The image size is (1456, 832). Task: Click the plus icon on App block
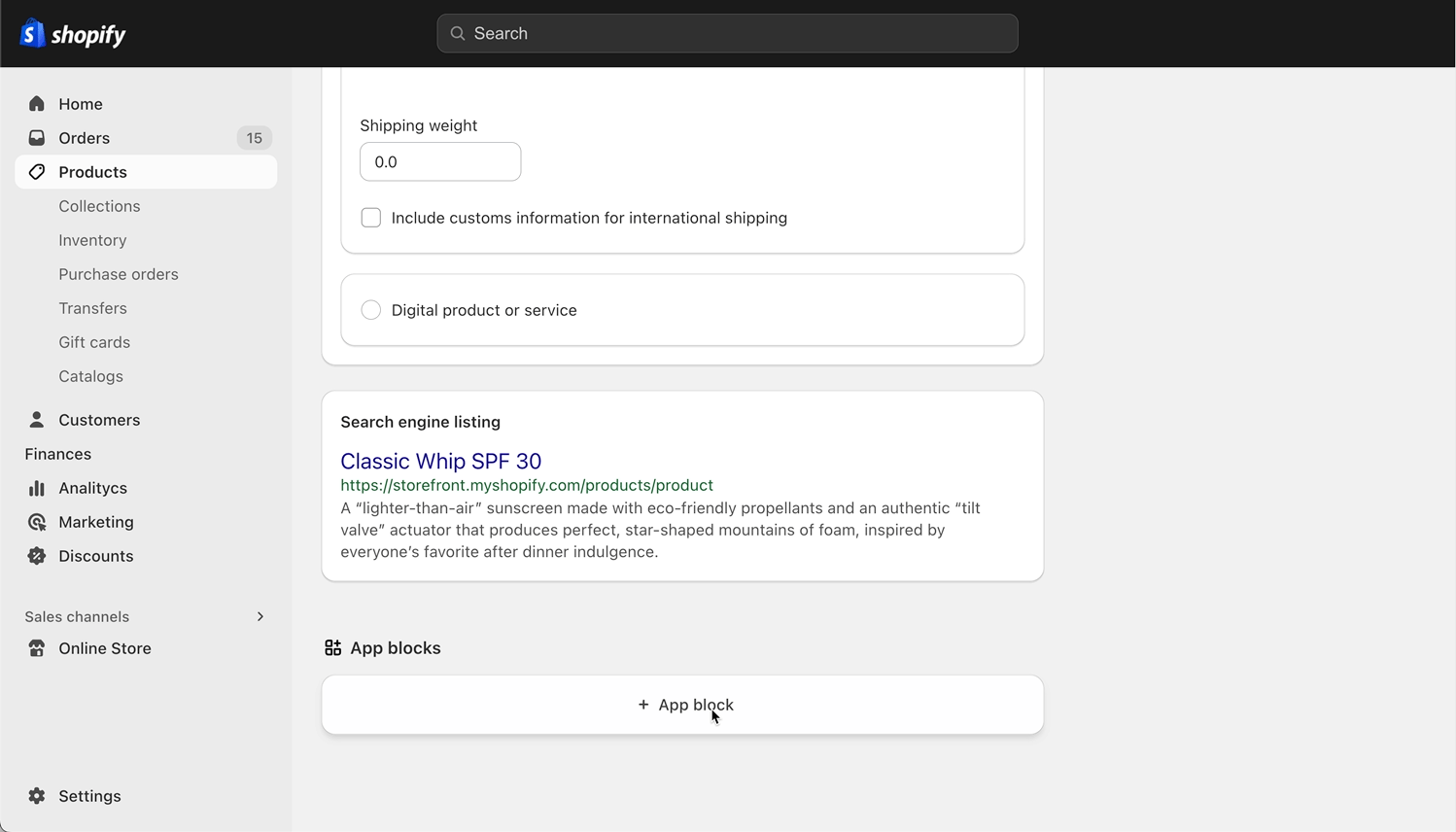pos(643,705)
